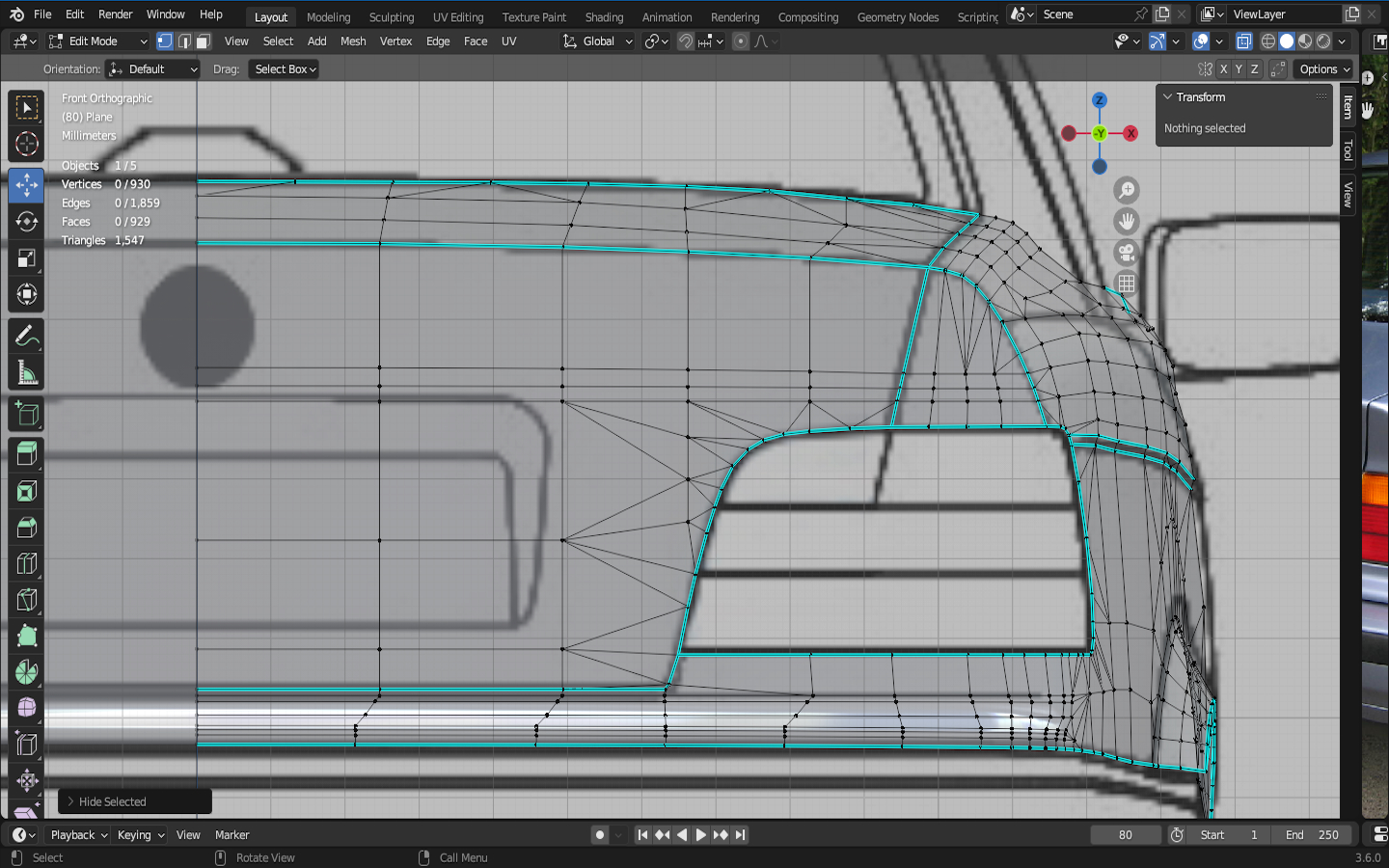This screenshot has width=1389, height=868.
Task: Toggle X axis mirror
Action: (1223, 69)
